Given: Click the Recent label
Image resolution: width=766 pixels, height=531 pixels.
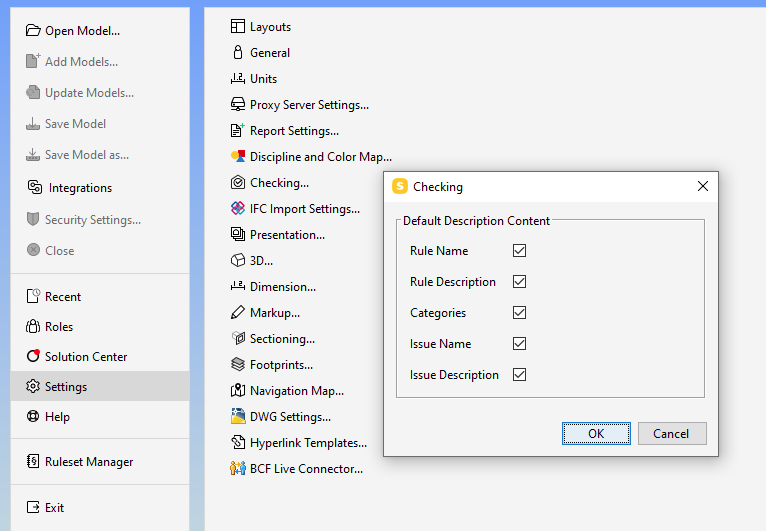Looking at the screenshot, I should tap(63, 297).
